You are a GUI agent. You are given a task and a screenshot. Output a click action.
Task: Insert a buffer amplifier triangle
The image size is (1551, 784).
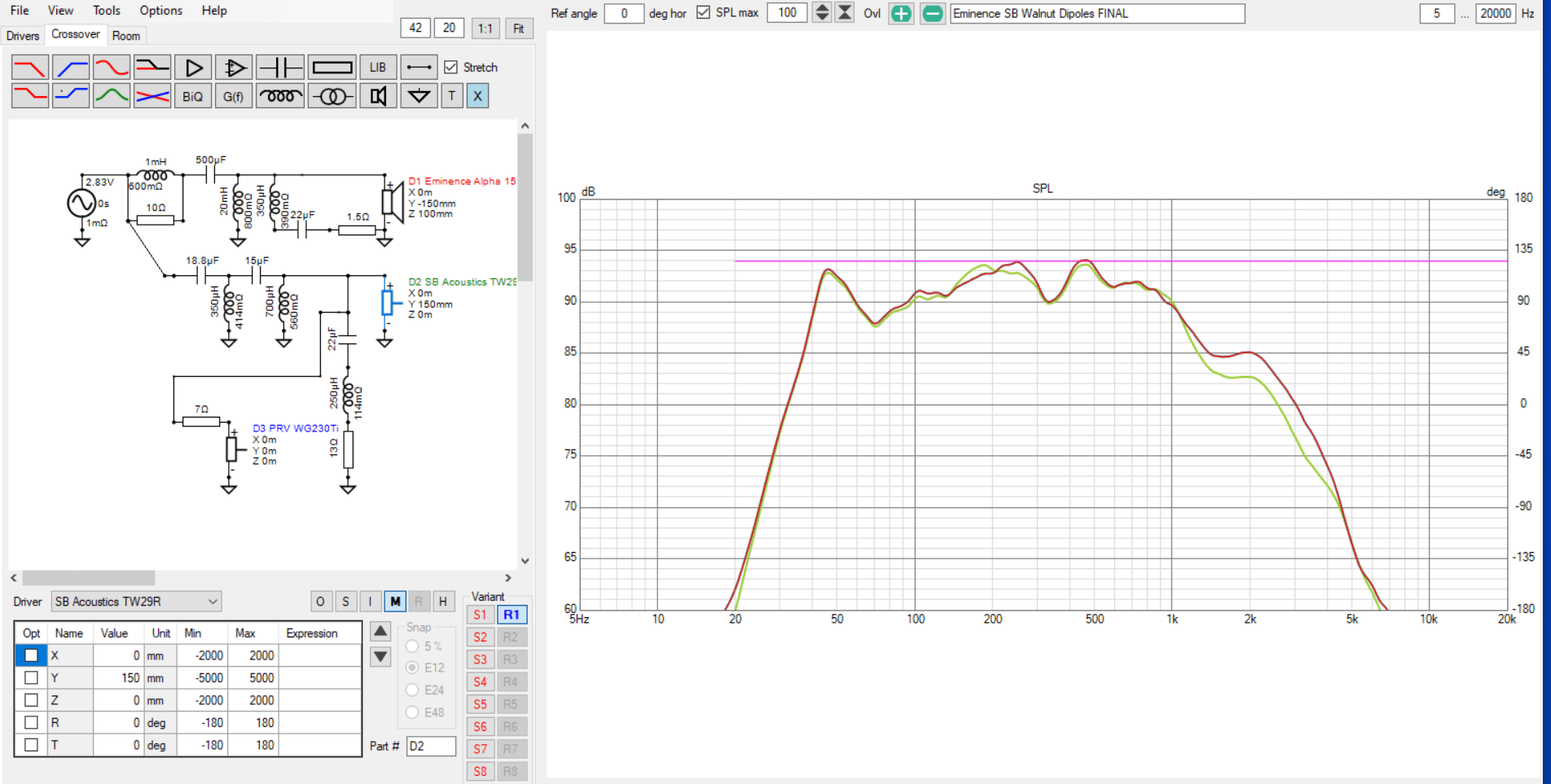pyautogui.click(x=193, y=67)
